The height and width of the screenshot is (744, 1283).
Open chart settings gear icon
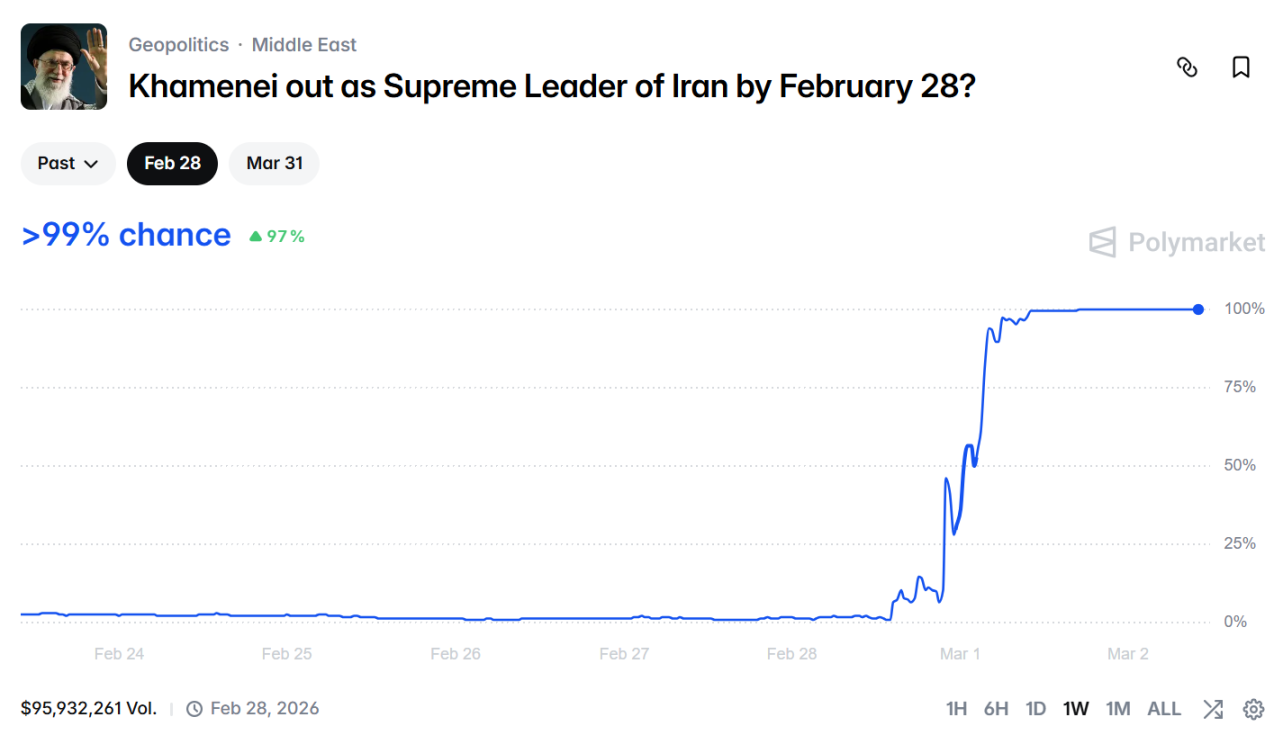[1253, 709]
